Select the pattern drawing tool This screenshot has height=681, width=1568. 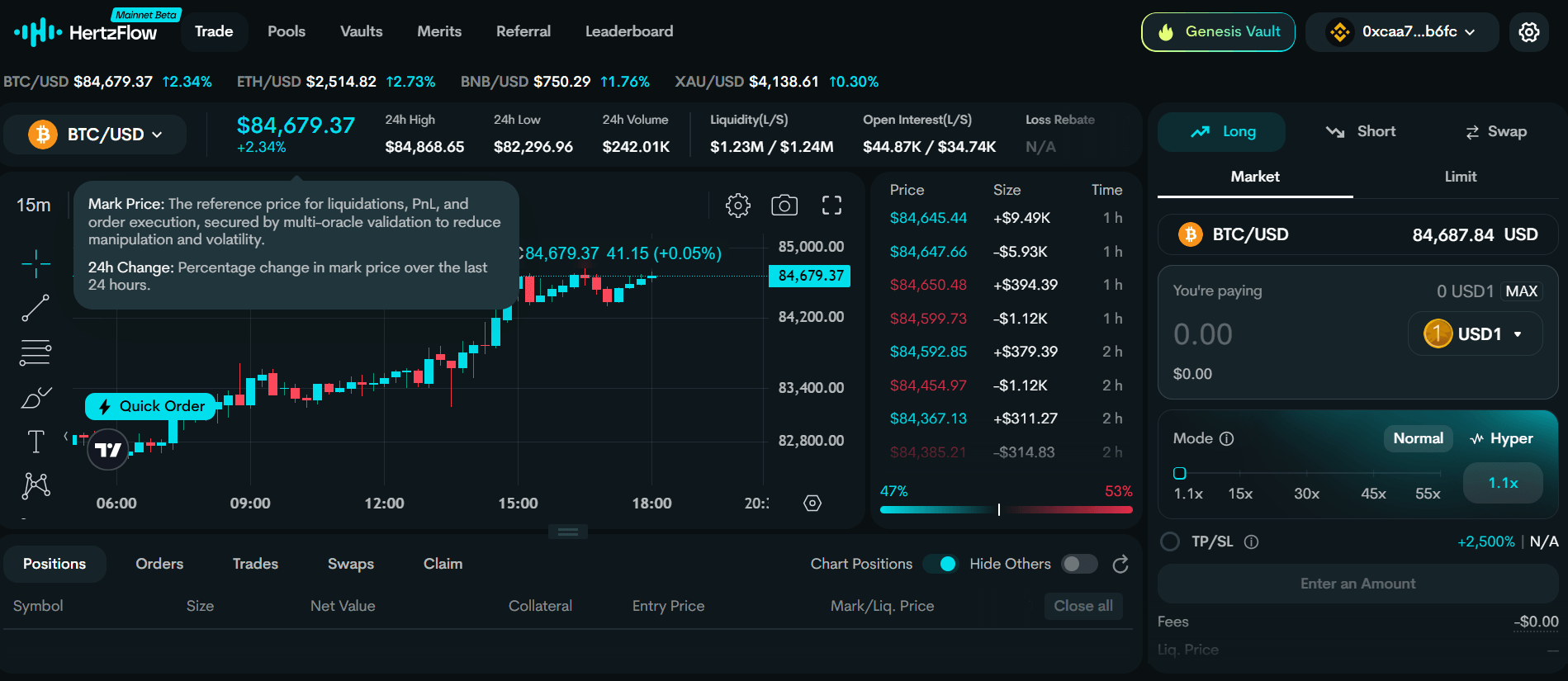pyautogui.click(x=36, y=485)
